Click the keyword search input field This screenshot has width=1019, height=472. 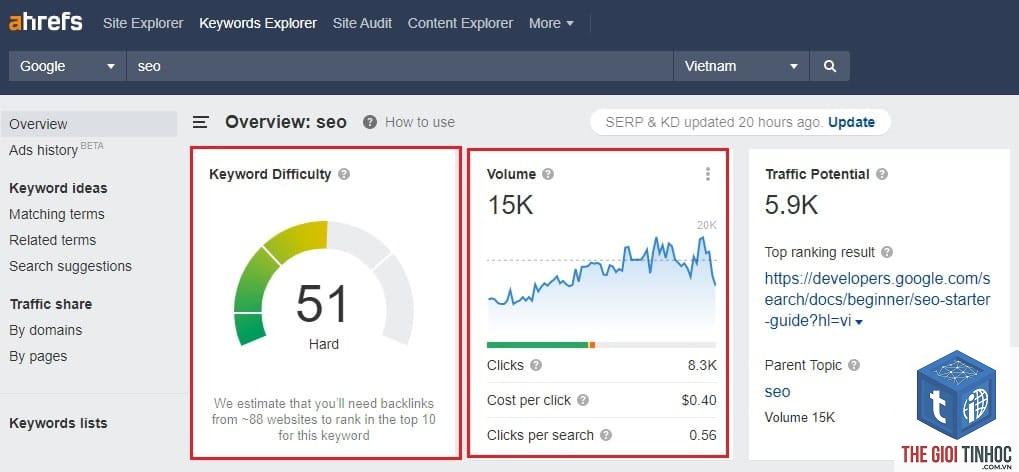[400, 66]
